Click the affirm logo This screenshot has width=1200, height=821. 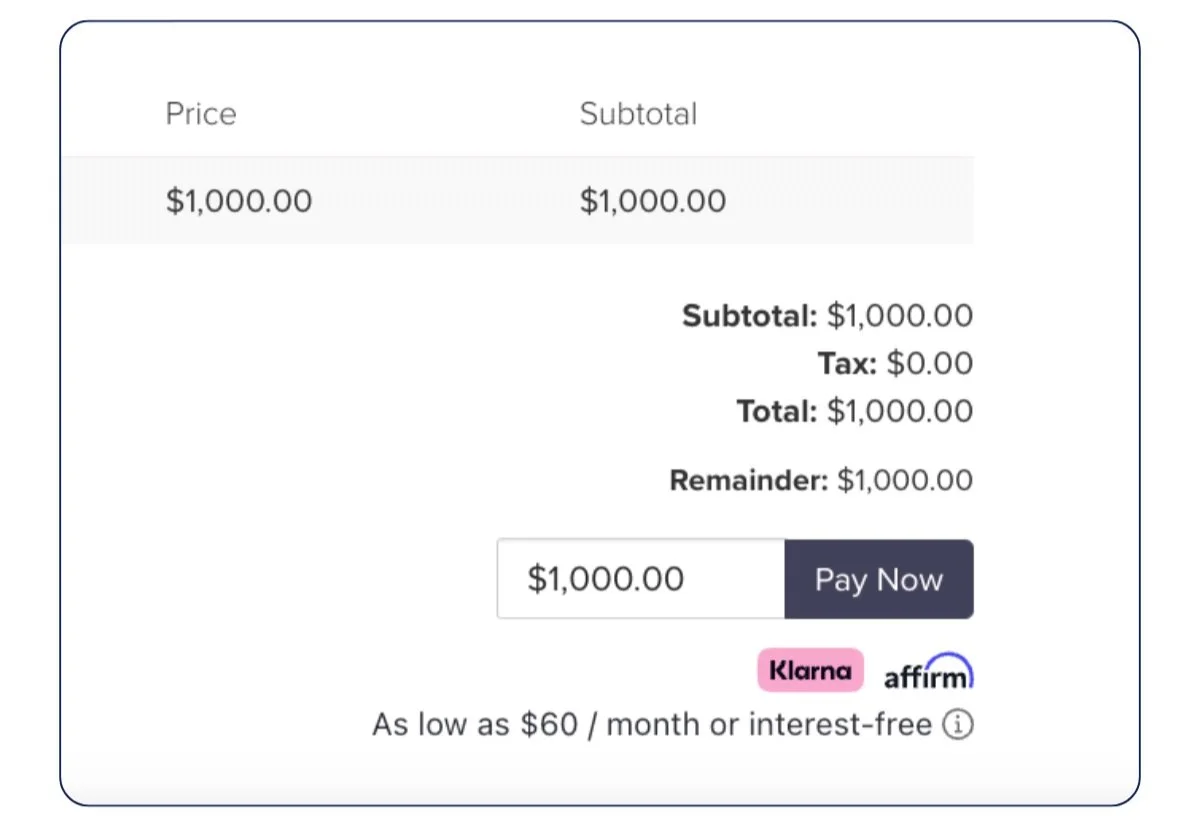click(928, 671)
